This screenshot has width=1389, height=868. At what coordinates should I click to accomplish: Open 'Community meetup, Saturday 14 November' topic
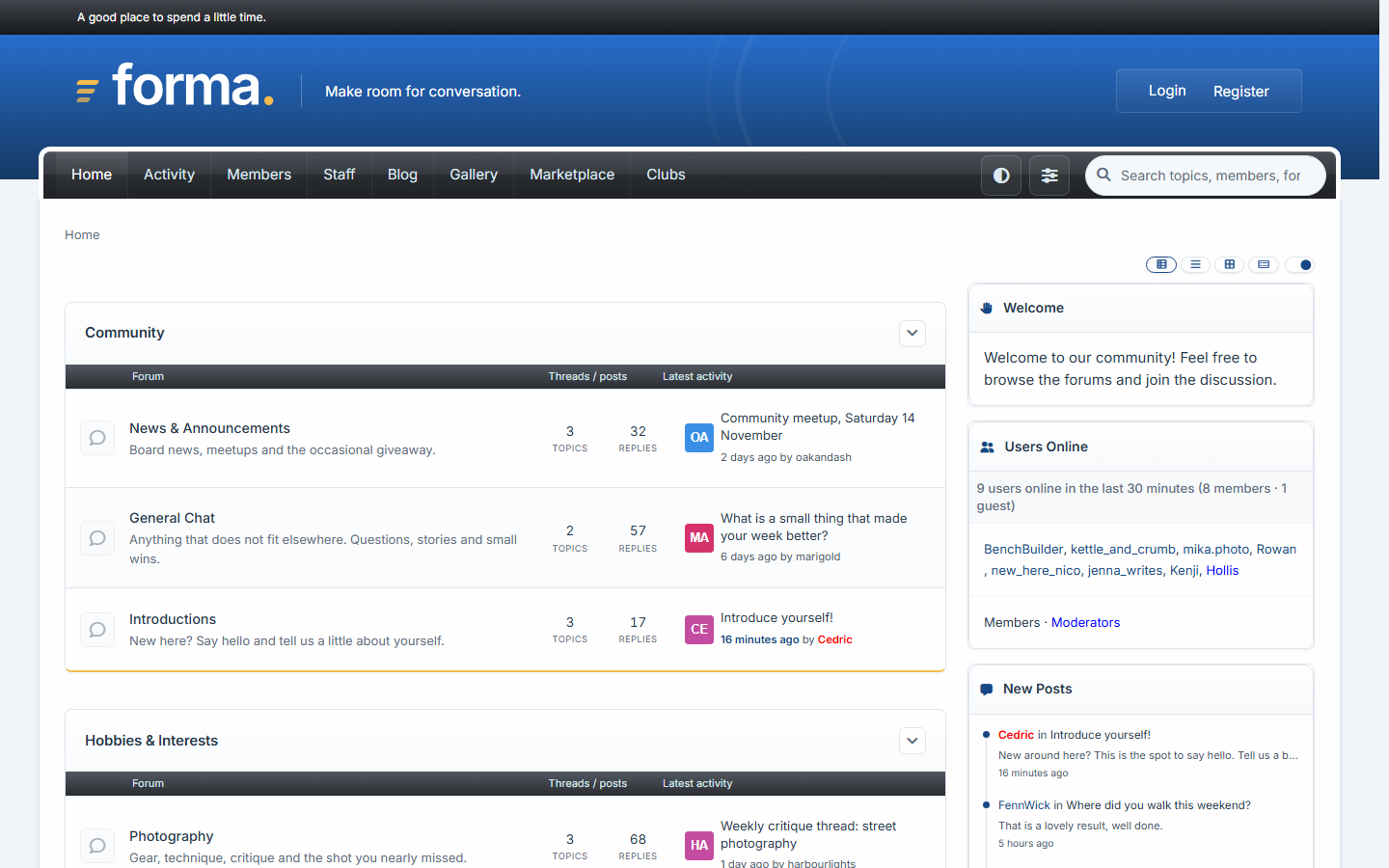click(818, 426)
